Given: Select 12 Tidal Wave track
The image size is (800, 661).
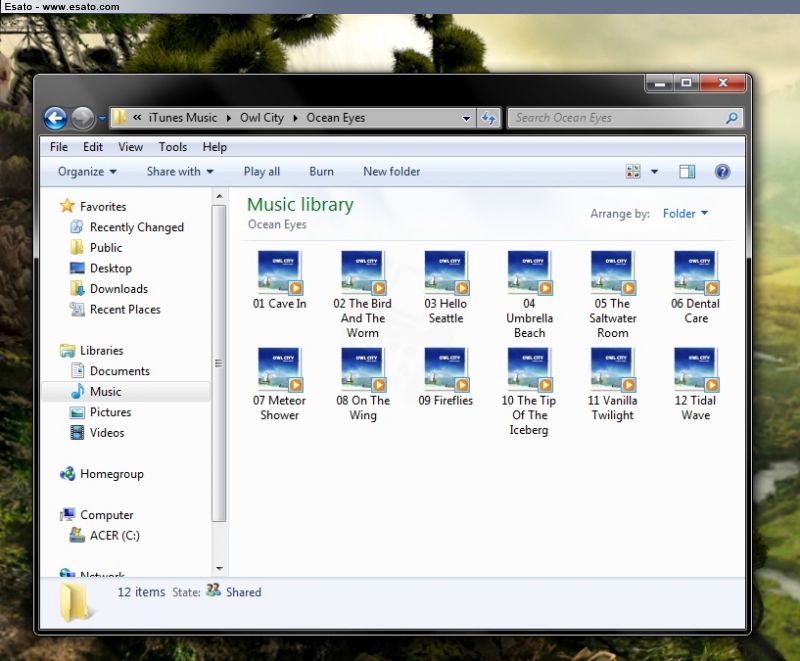Looking at the screenshot, I should 695,385.
